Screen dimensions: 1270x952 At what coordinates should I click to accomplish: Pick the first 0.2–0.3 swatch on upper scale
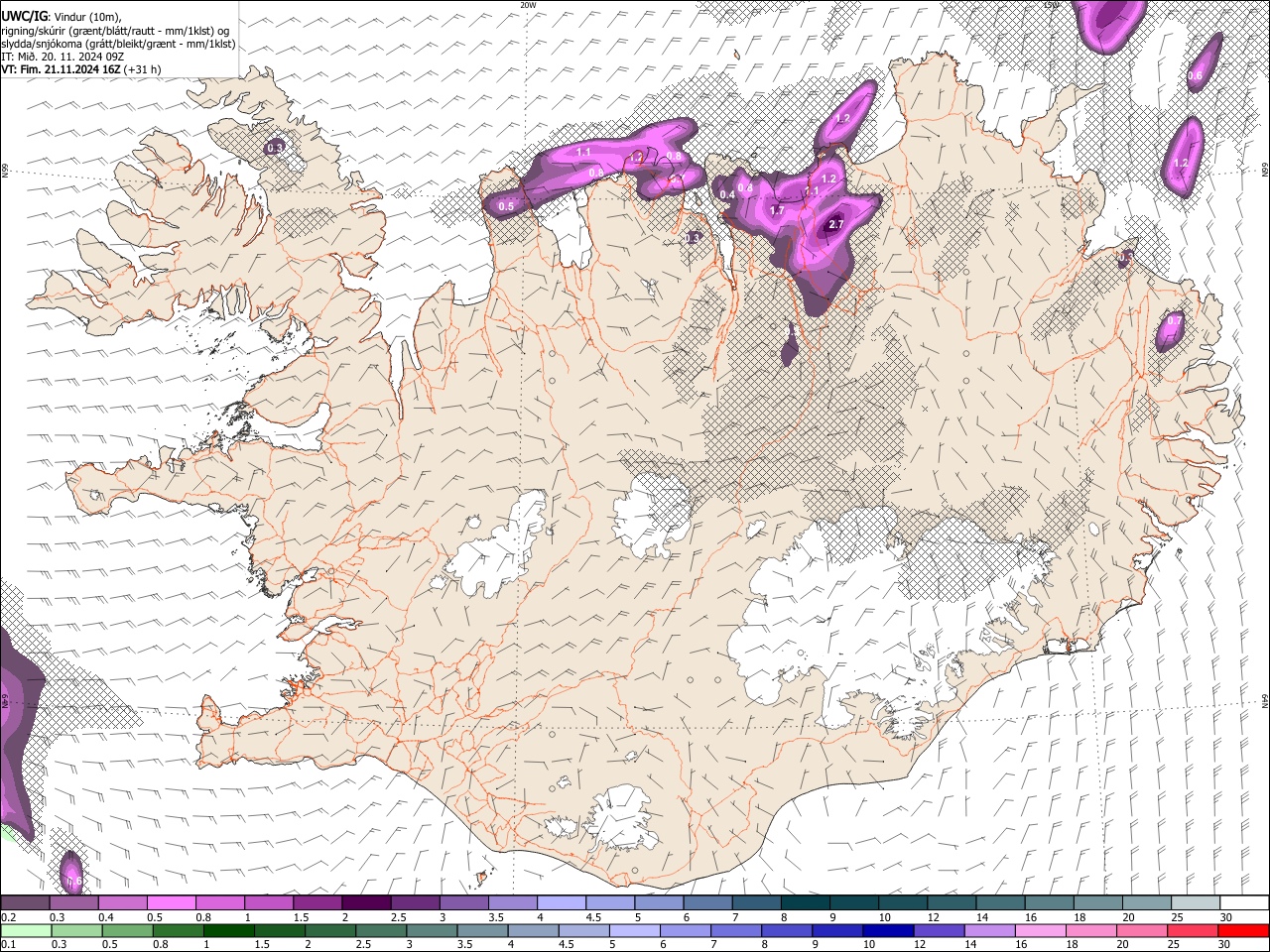tap(25, 902)
